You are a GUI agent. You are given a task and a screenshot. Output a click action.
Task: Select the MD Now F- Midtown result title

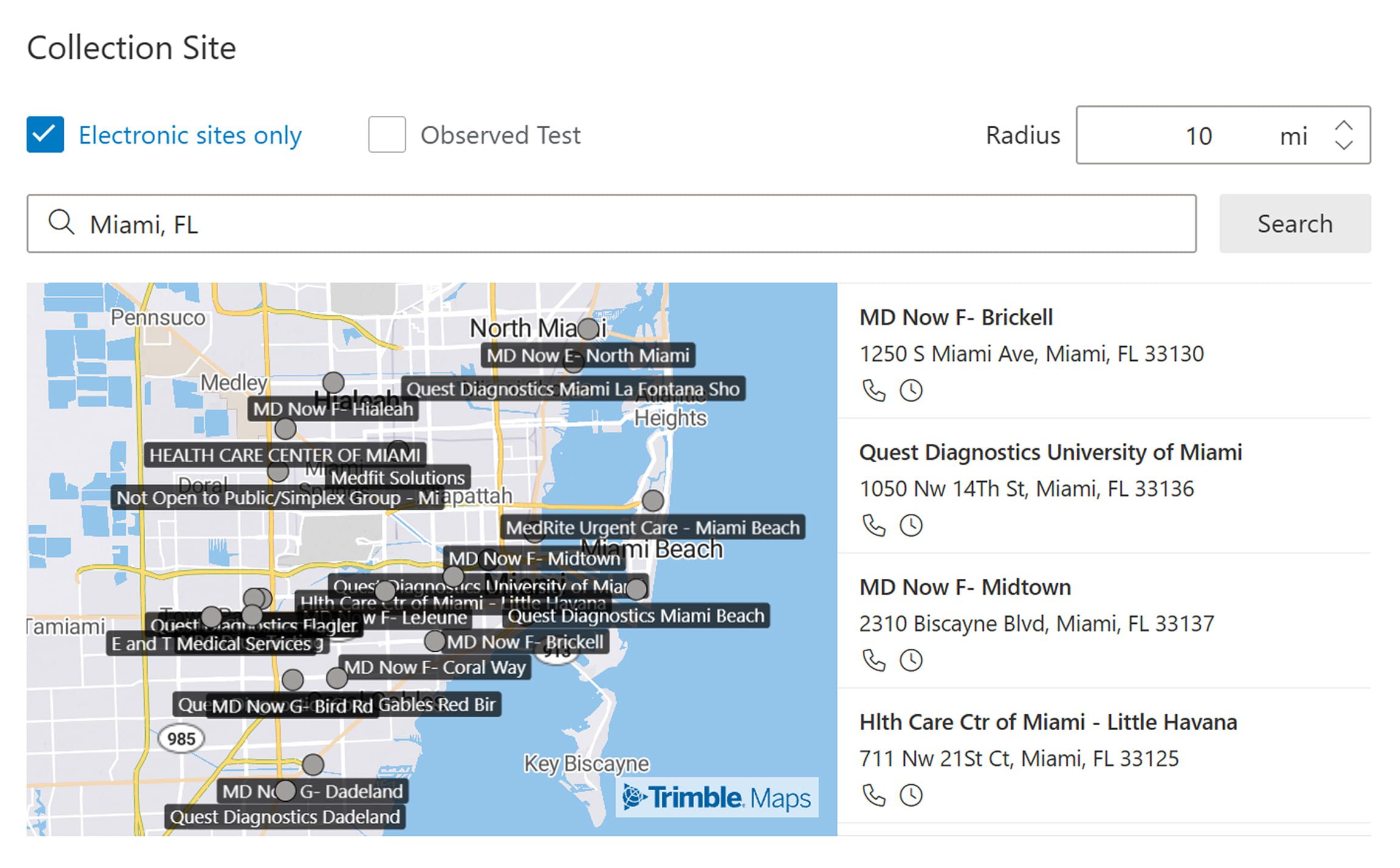[965, 587]
